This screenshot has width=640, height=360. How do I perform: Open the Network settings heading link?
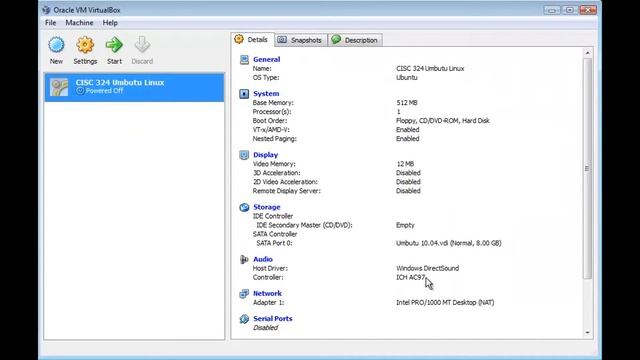[x=267, y=294]
